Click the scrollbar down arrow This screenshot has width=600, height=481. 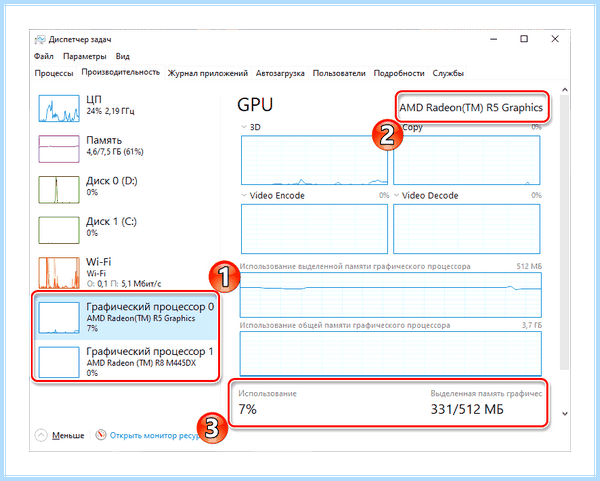(564, 414)
